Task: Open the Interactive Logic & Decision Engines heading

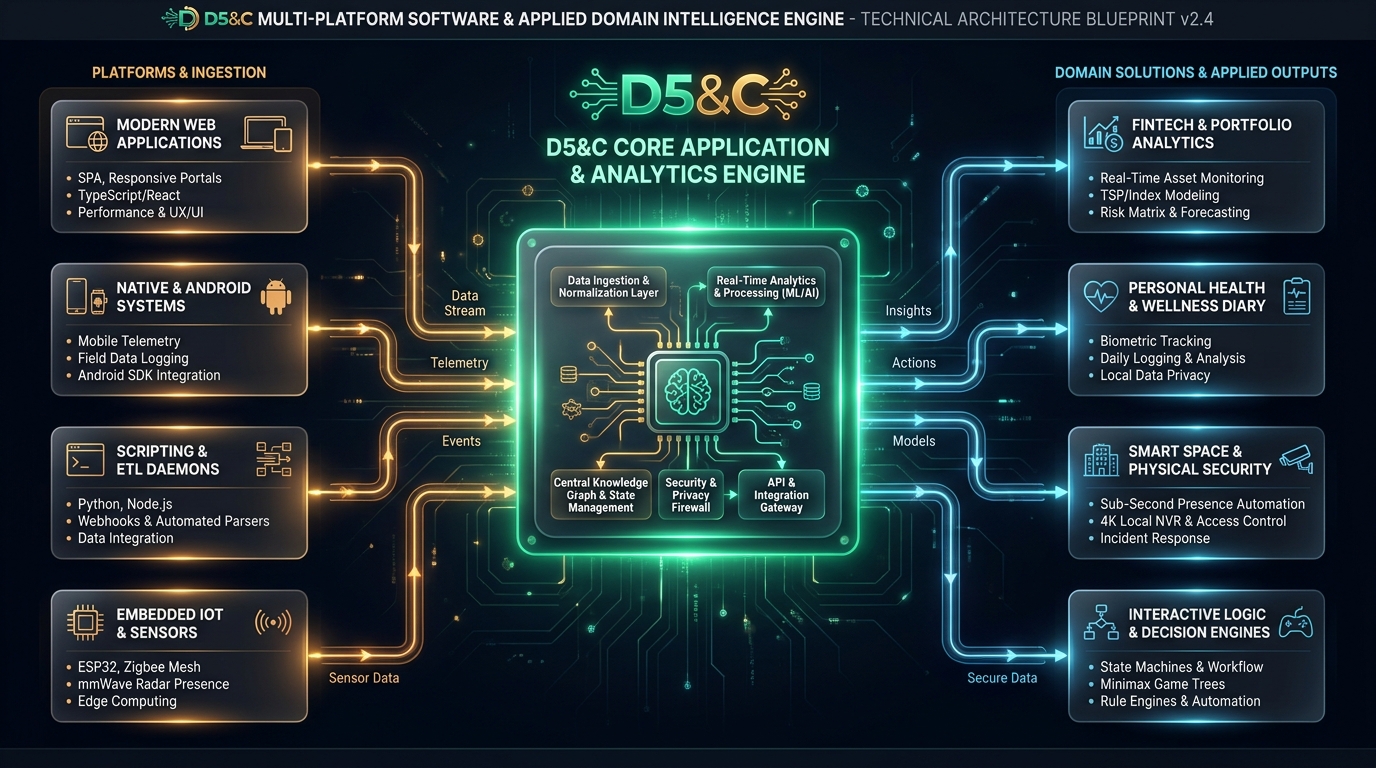Action: pos(1199,623)
